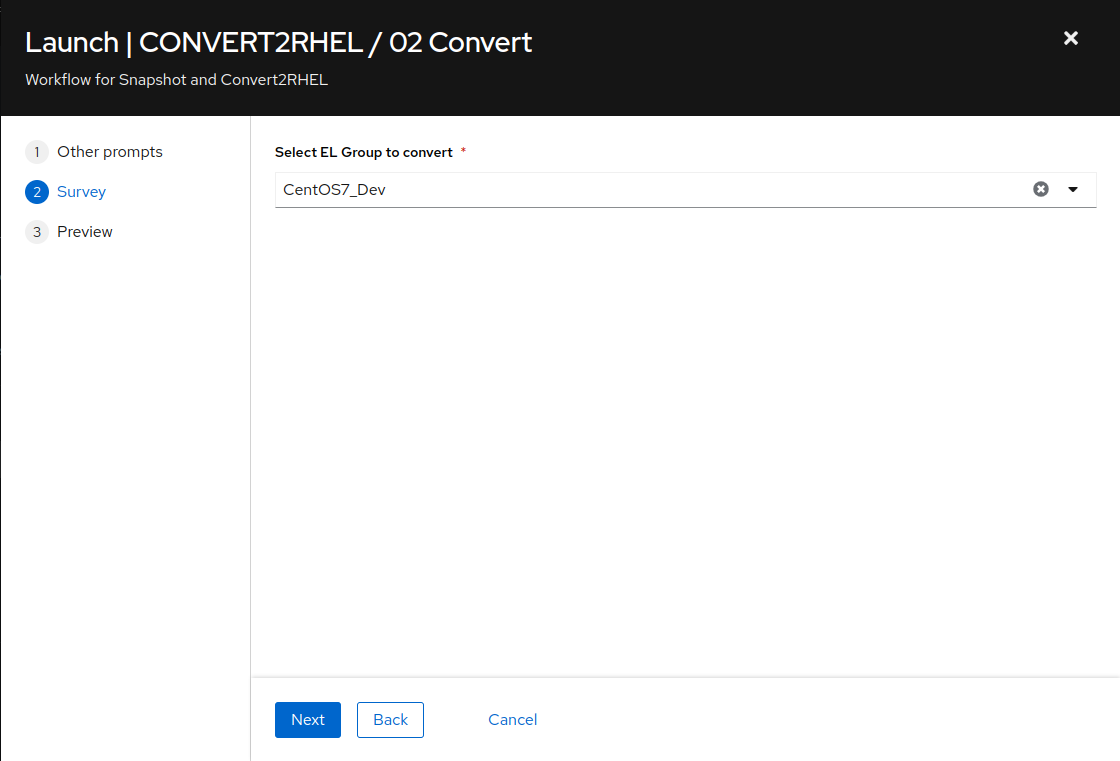Open the CentOS7_Dev select field

coord(685,189)
